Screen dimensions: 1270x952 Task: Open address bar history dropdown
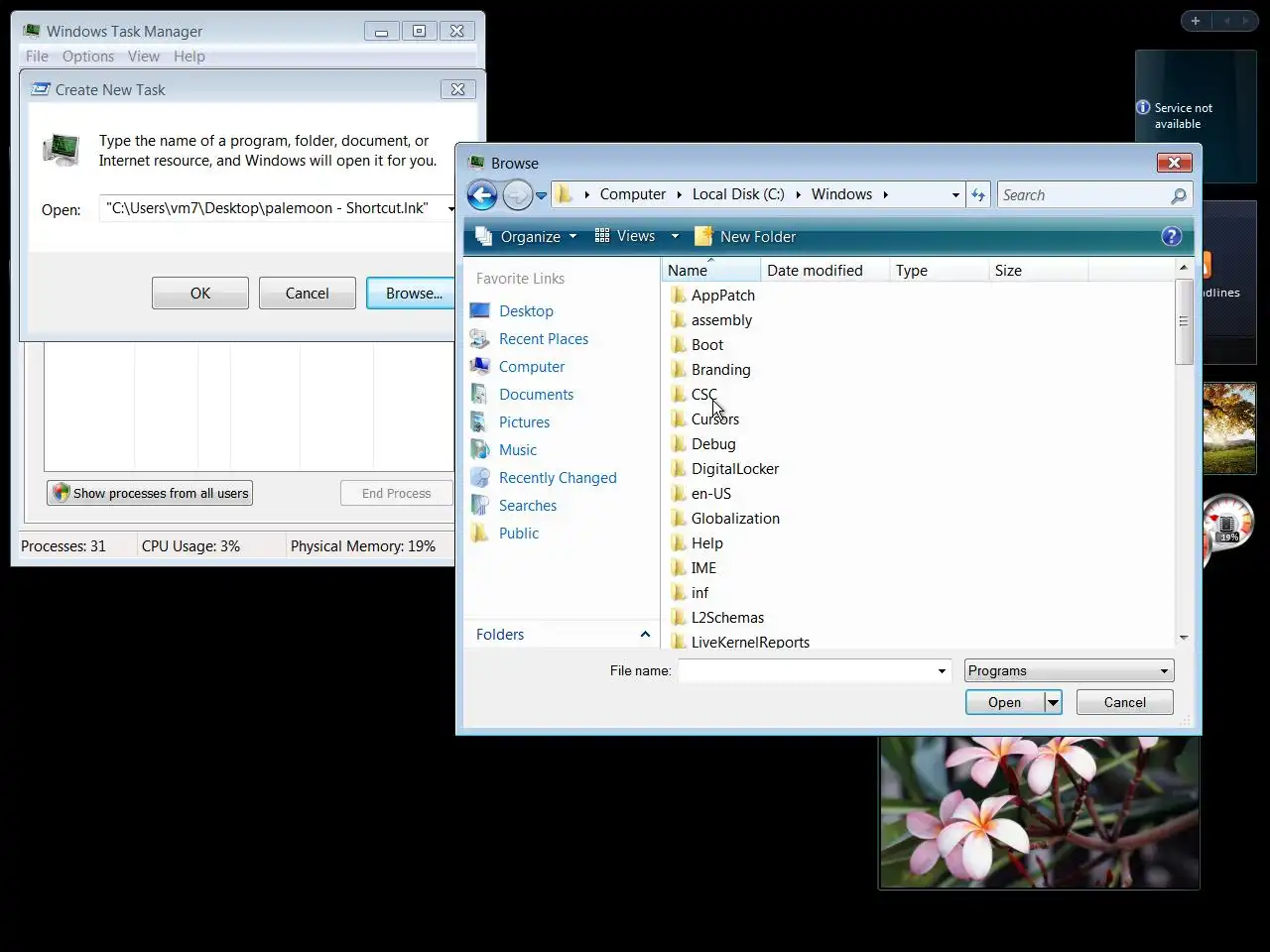pyautogui.click(x=955, y=195)
